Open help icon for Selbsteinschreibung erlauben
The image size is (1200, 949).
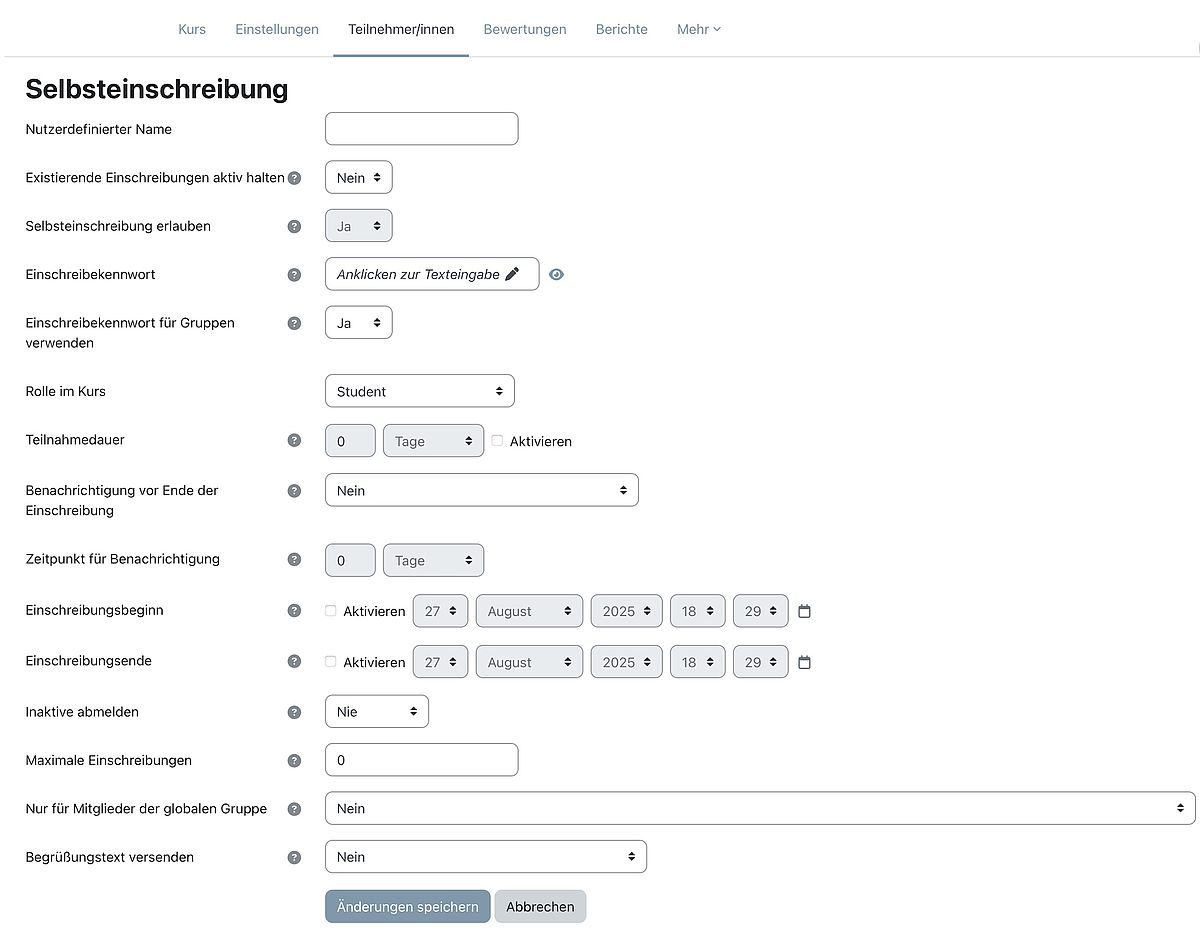pyautogui.click(x=294, y=226)
